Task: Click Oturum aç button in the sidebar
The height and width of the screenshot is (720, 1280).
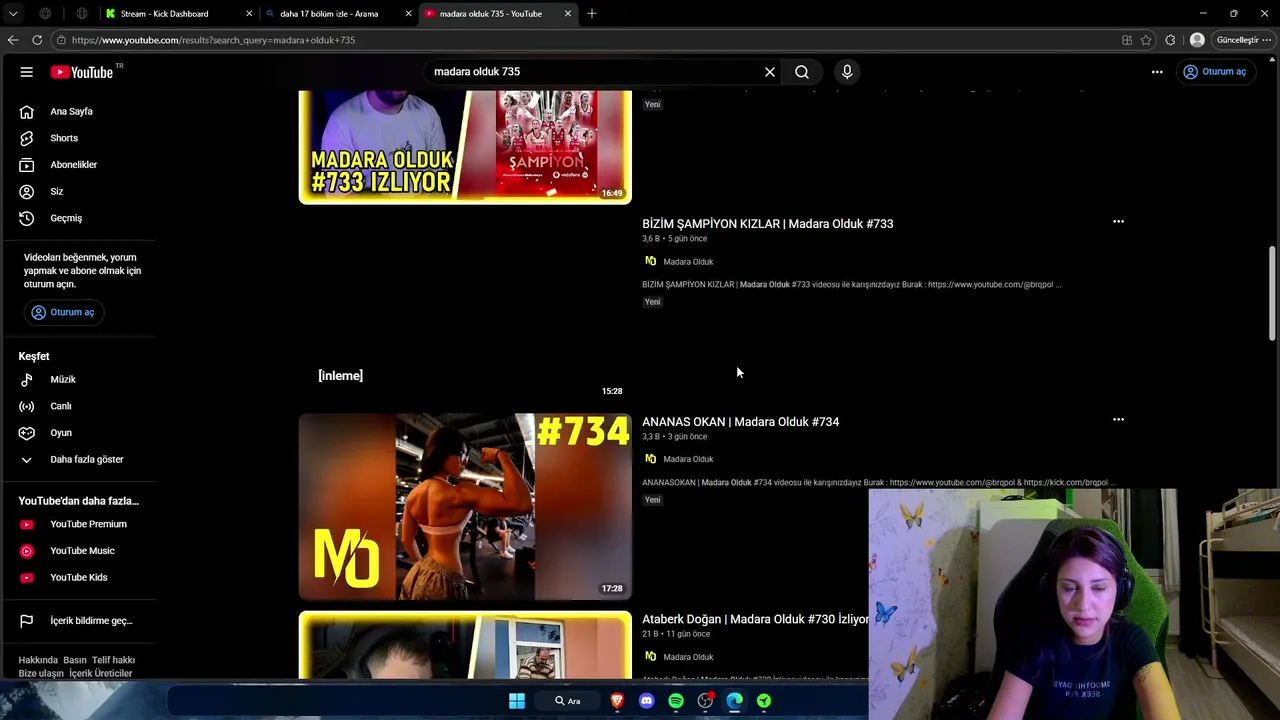Action: 62,312
